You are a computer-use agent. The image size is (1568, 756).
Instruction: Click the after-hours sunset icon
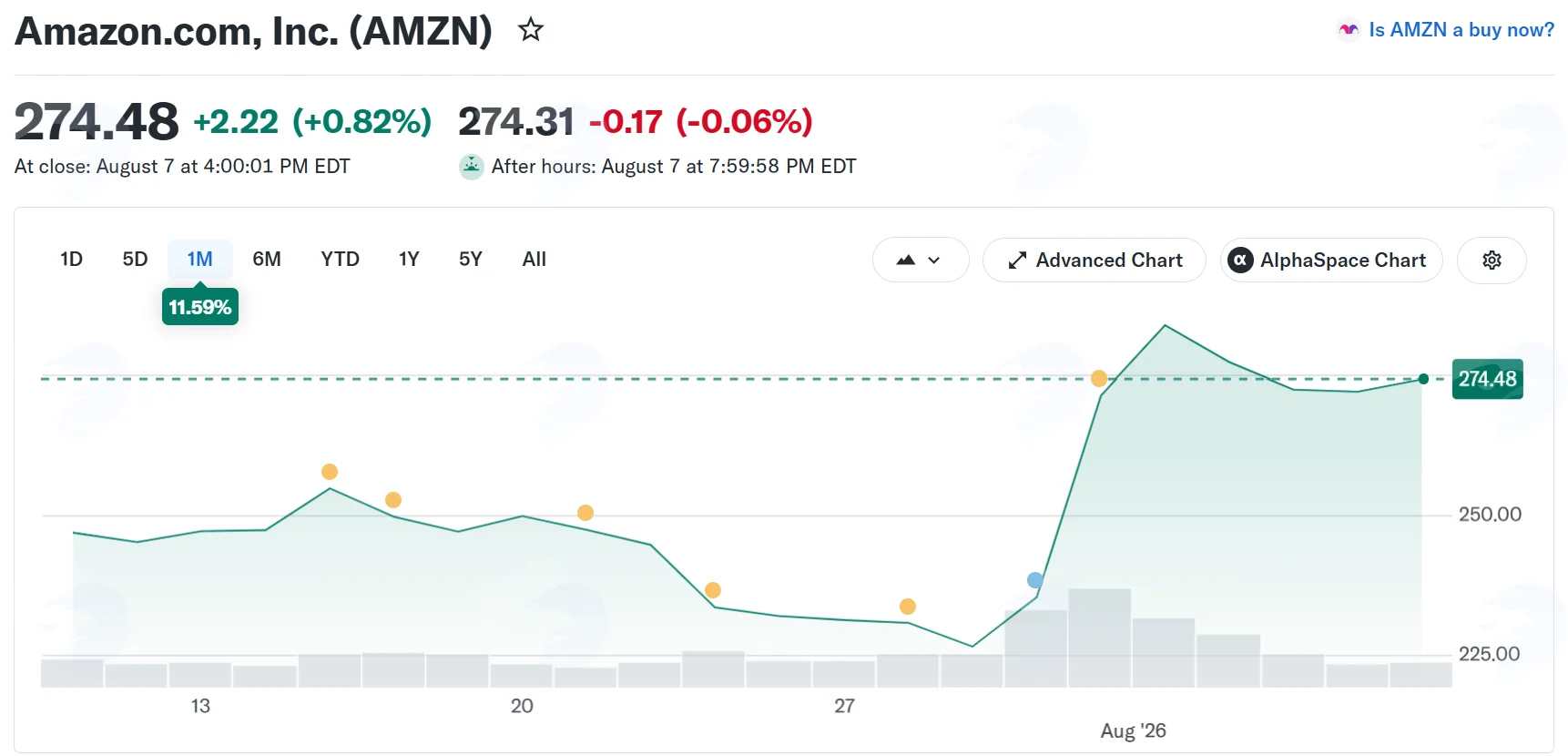(x=471, y=167)
